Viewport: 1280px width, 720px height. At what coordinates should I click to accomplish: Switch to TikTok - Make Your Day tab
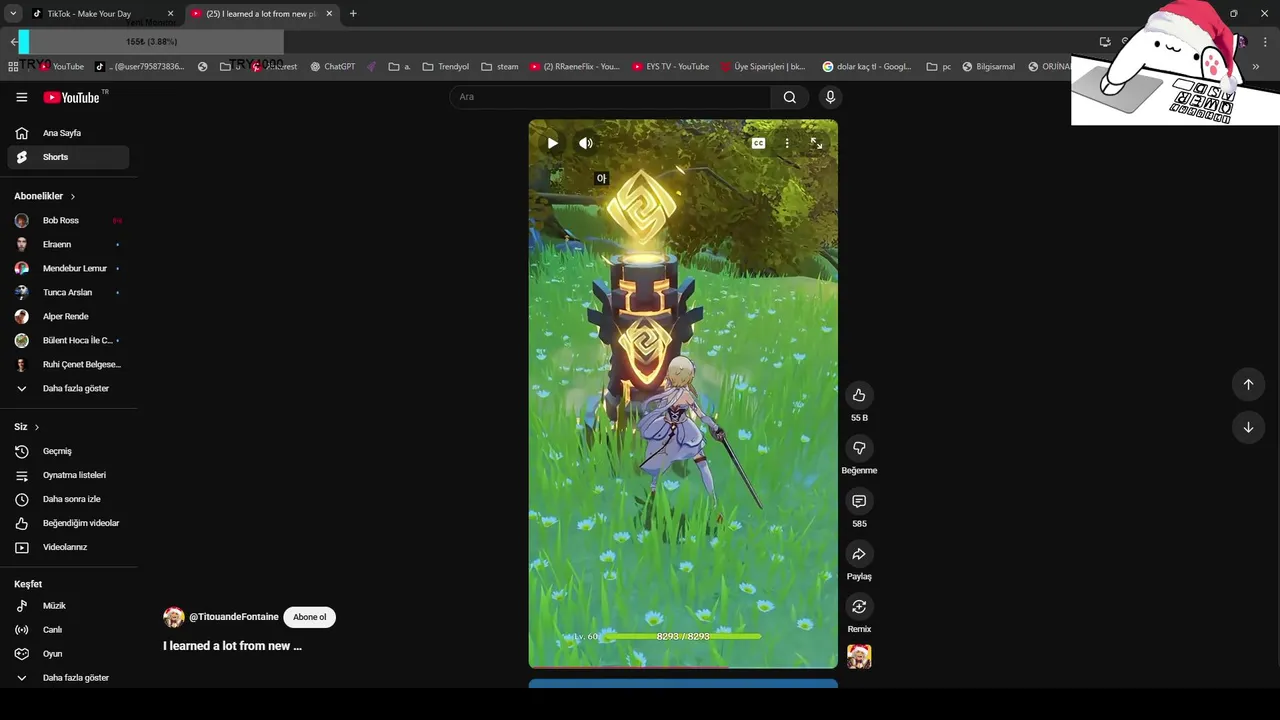point(104,14)
